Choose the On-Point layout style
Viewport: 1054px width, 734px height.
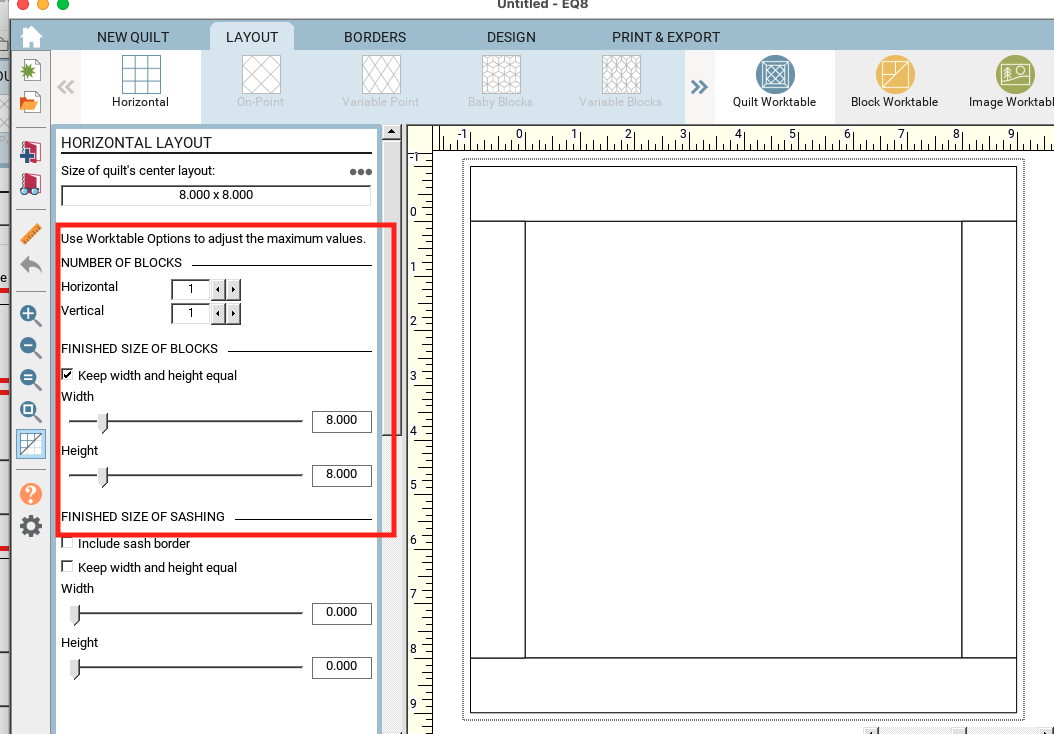point(261,82)
